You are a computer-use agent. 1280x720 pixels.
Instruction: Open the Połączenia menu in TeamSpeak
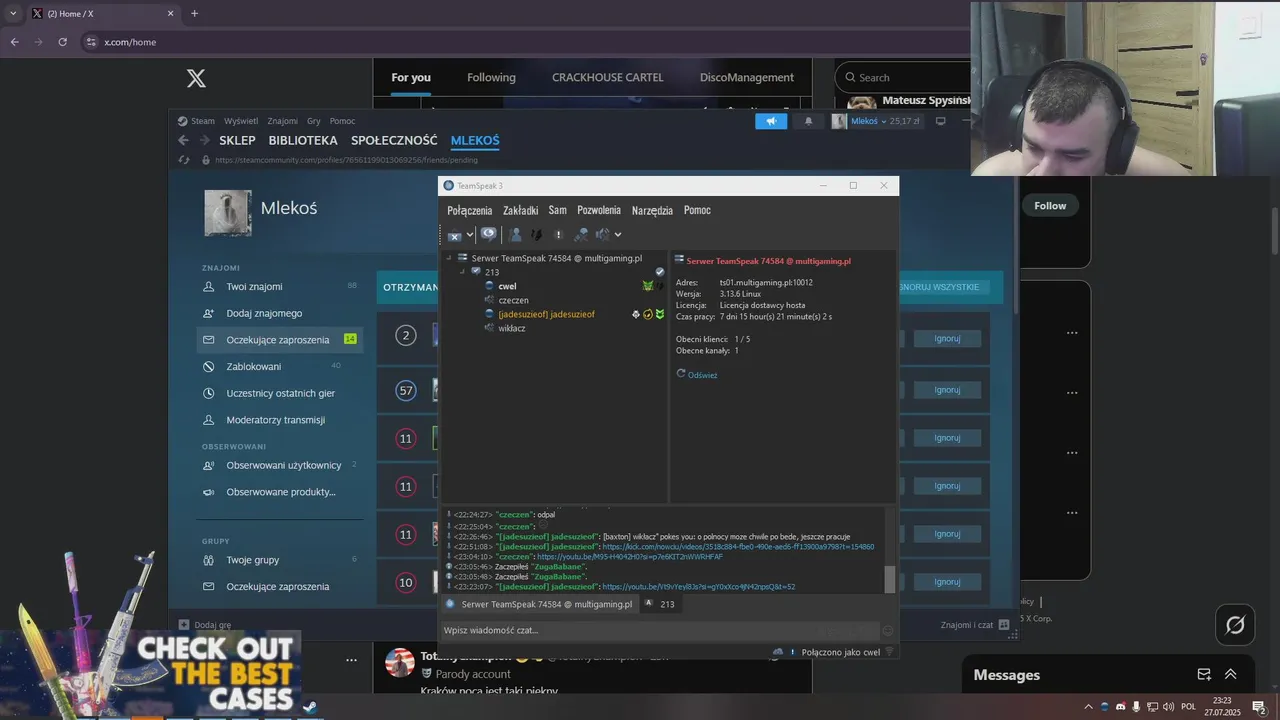pyautogui.click(x=470, y=210)
